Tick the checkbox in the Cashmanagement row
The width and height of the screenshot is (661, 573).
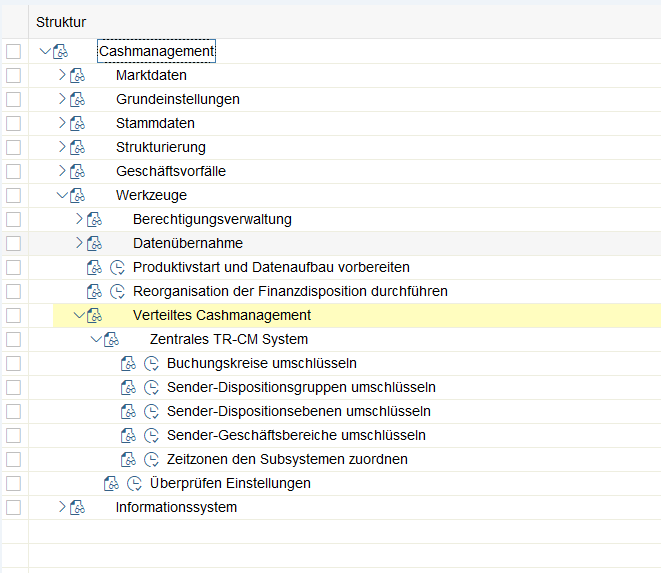pos(13,51)
